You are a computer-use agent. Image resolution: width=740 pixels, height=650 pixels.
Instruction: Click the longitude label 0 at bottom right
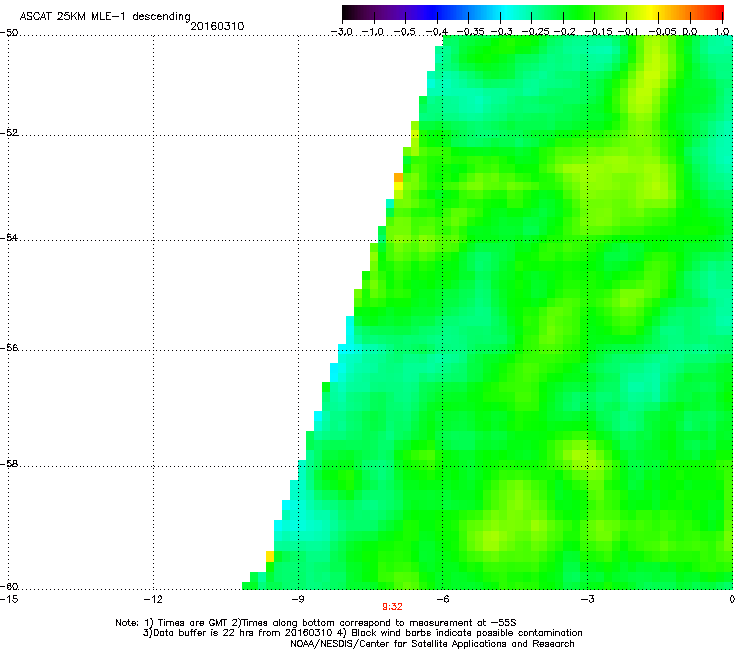732,599
